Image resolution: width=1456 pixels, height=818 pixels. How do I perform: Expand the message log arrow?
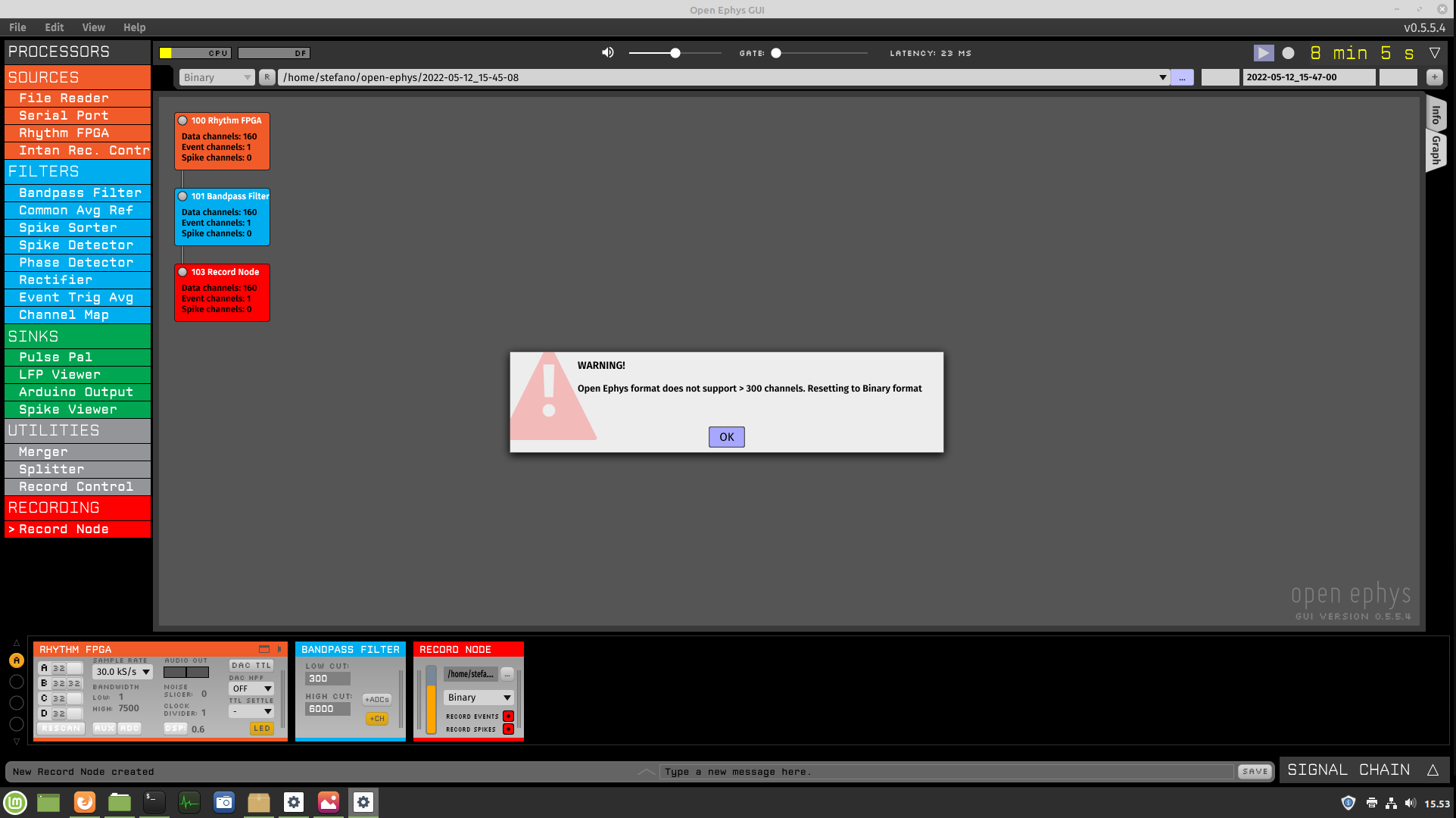[646, 771]
